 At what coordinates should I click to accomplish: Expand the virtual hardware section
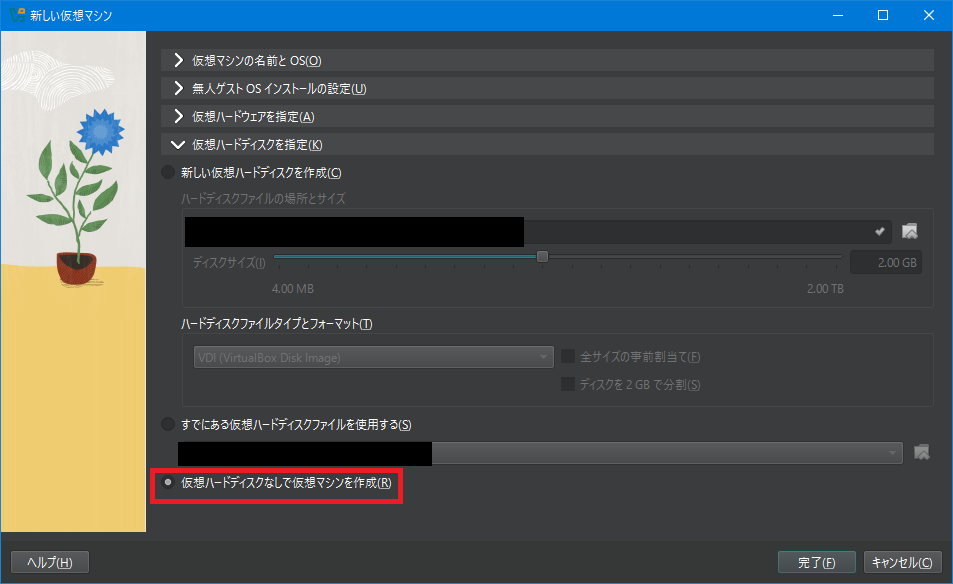pos(547,116)
